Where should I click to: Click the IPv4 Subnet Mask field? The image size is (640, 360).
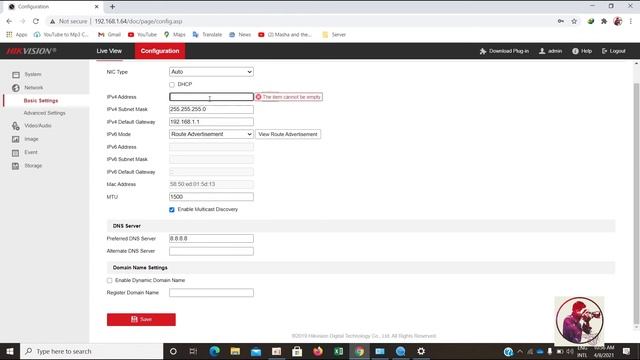pyautogui.click(x=211, y=109)
